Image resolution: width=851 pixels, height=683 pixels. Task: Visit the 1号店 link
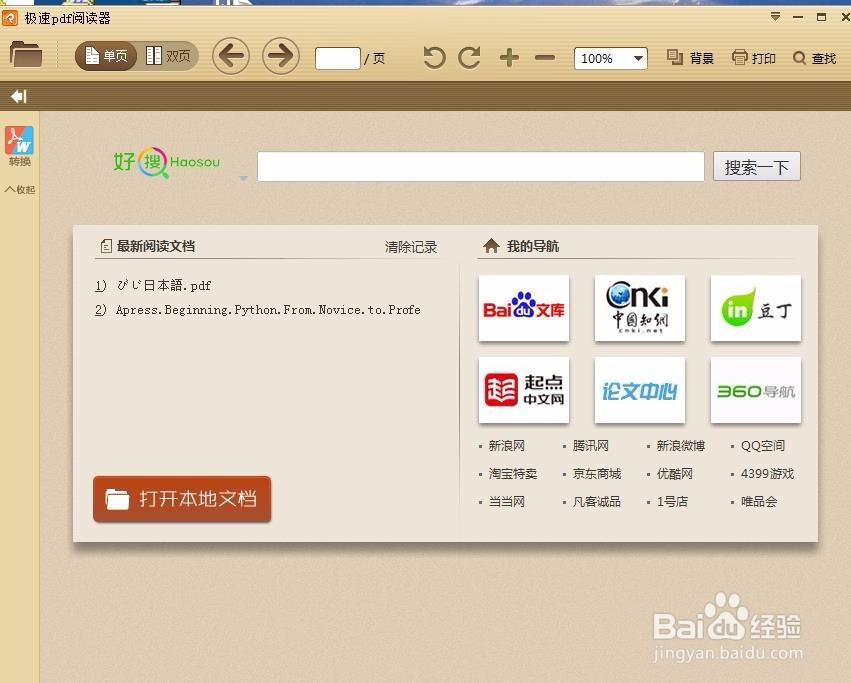(x=672, y=502)
